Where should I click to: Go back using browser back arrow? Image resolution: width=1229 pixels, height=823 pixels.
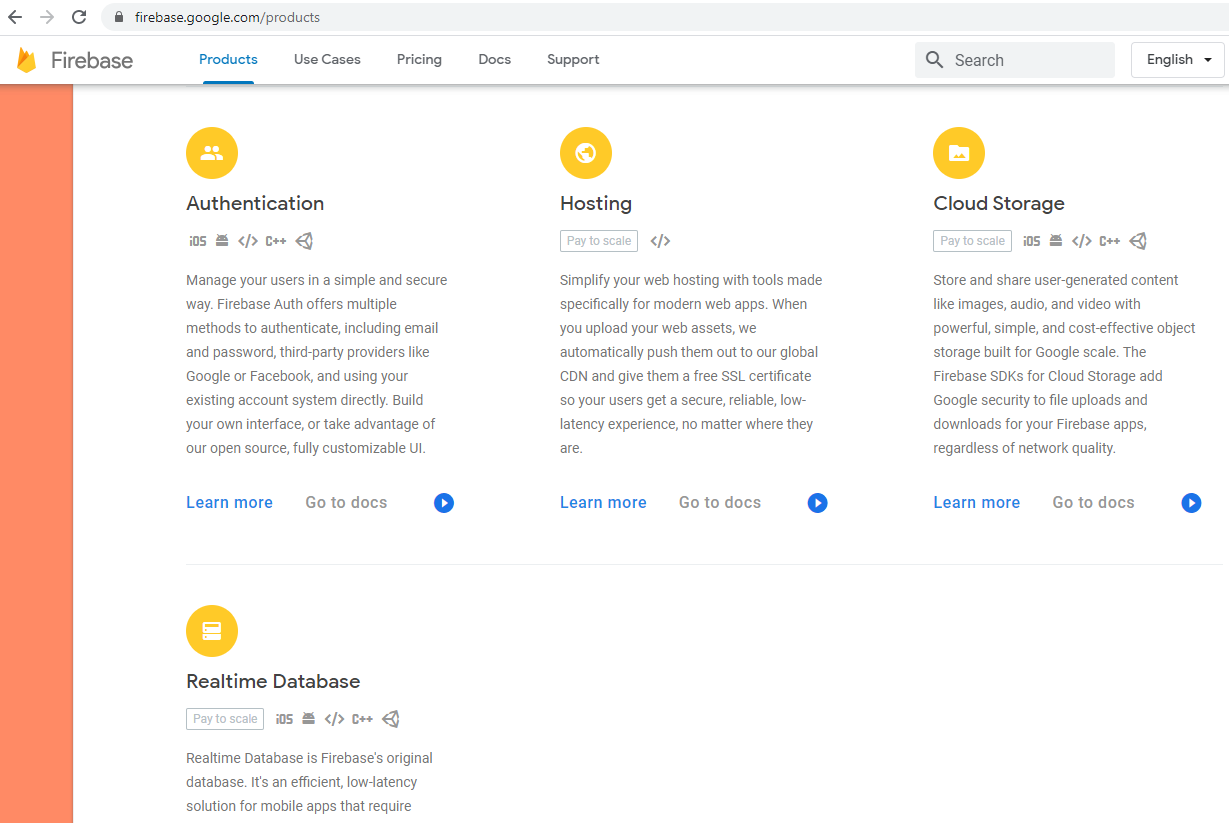tap(15, 17)
